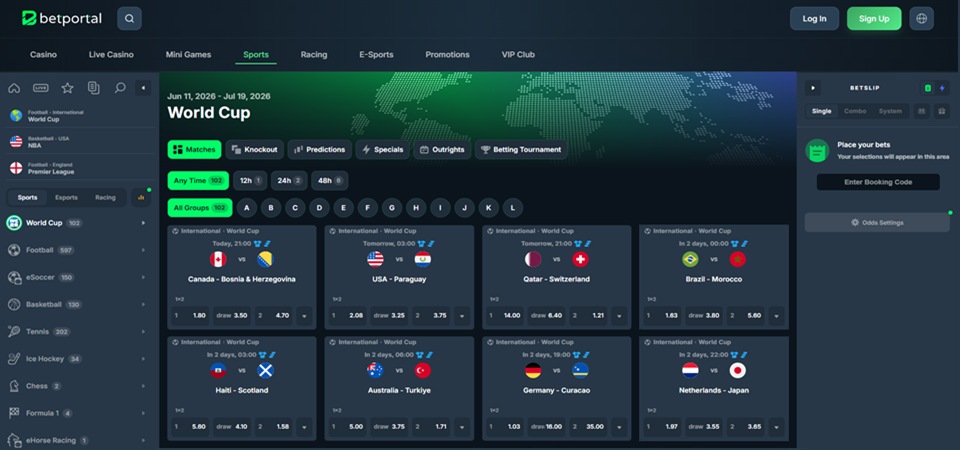Select the System bet type

(890, 111)
